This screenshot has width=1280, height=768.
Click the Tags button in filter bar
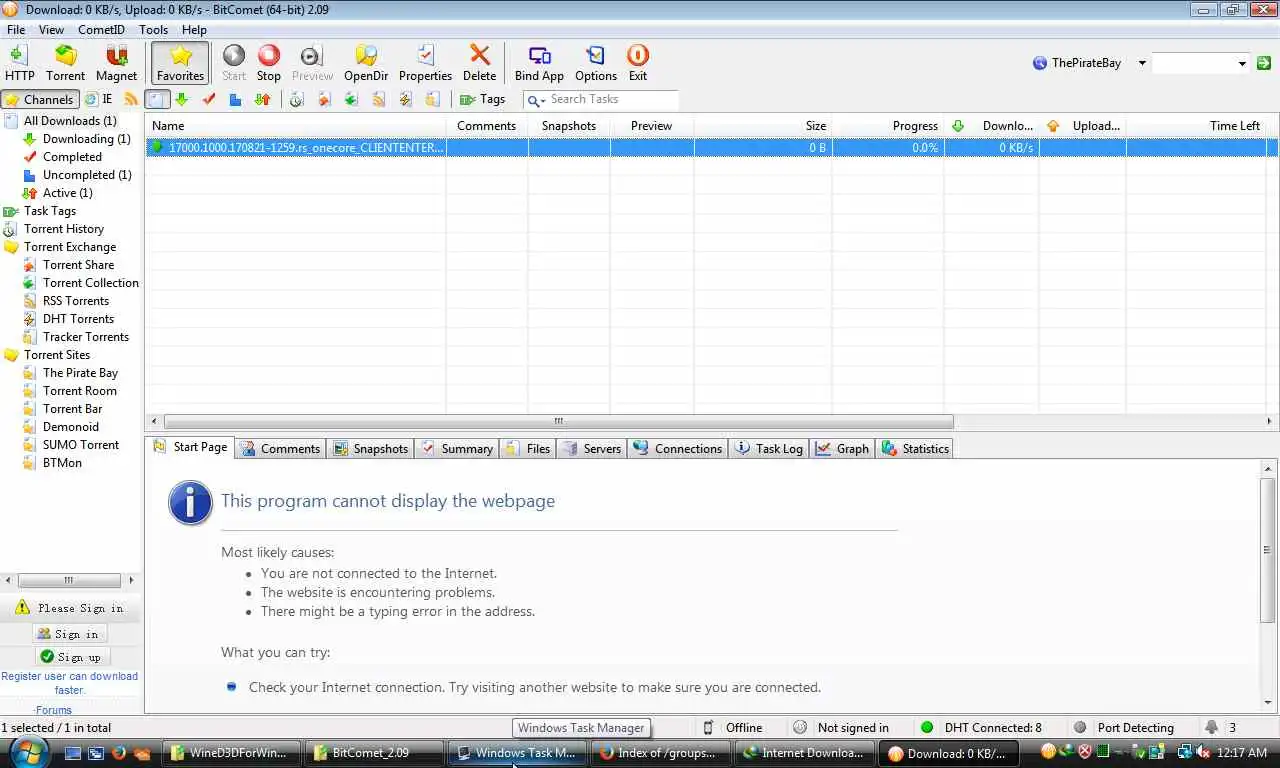[483, 99]
